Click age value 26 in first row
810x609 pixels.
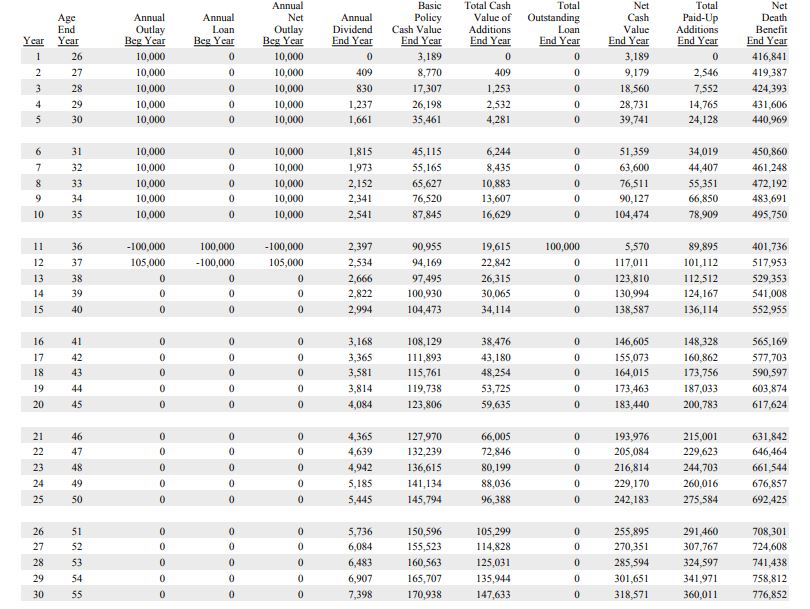[x=77, y=57]
